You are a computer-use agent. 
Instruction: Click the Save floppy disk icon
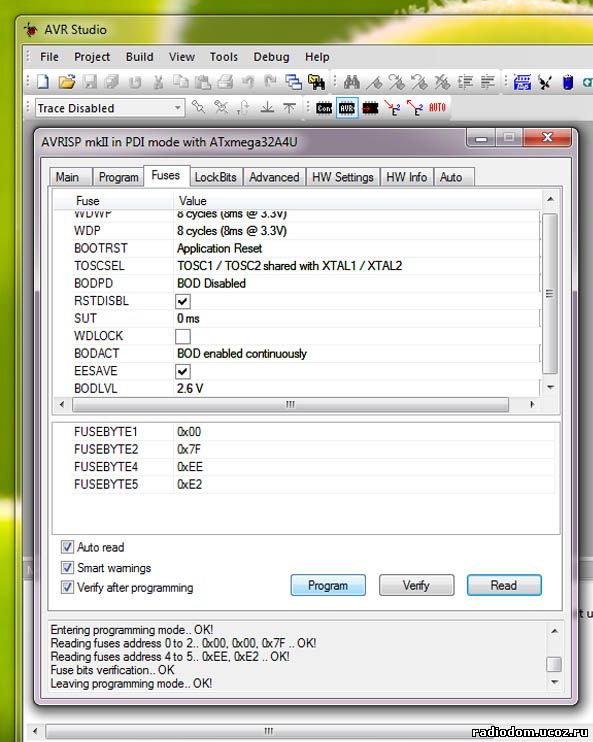tap(89, 82)
